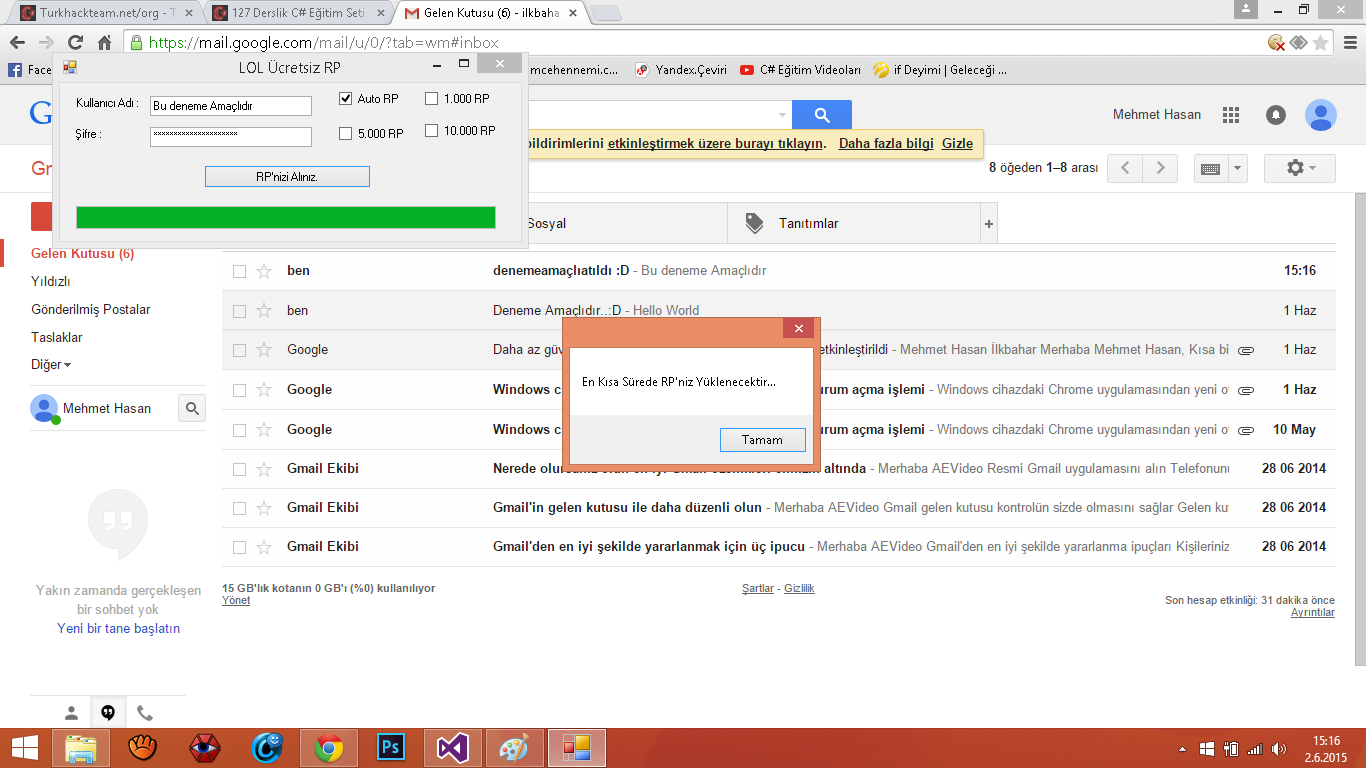Image resolution: width=1366 pixels, height=768 pixels.
Task: Select checkbox of the 10 May Google email
Action: pyautogui.click(x=239, y=430)
